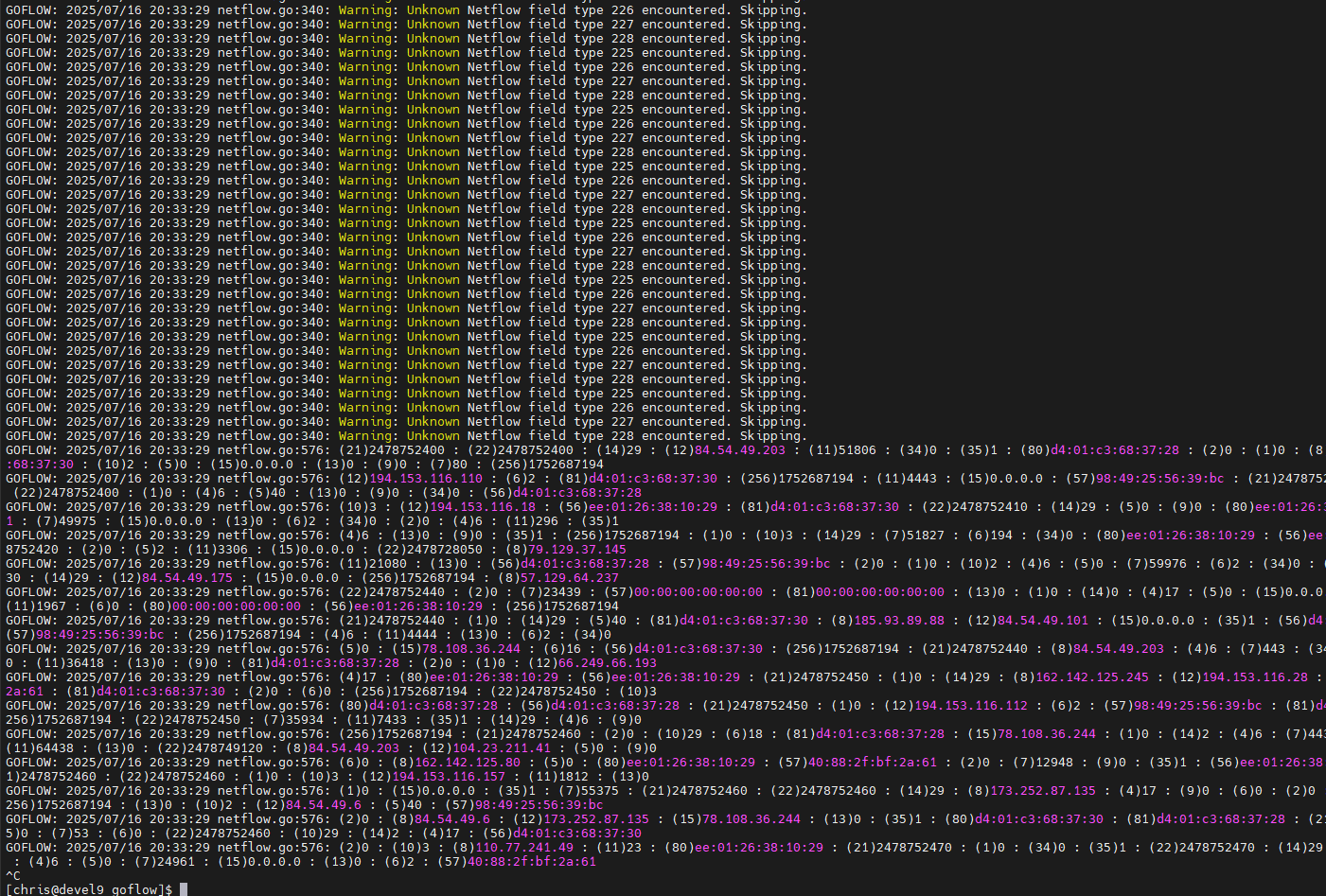Click the field value (7)51827
This screenshot has width=1326, height=896.
point(914,536)
